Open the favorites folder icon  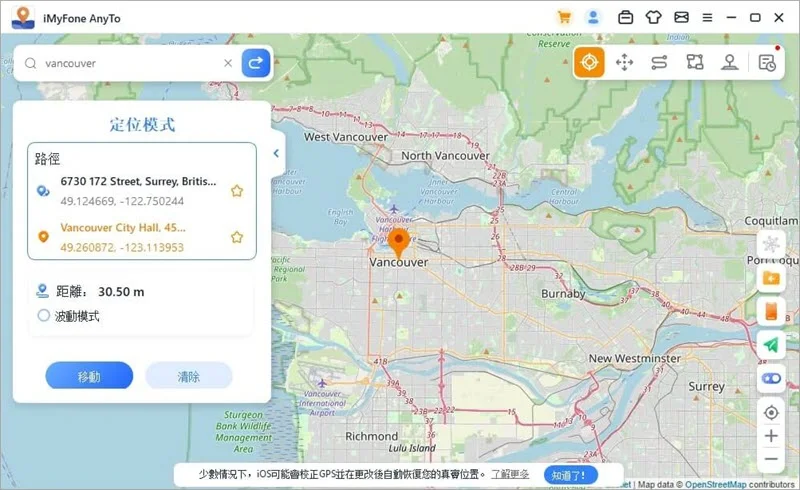771,278
